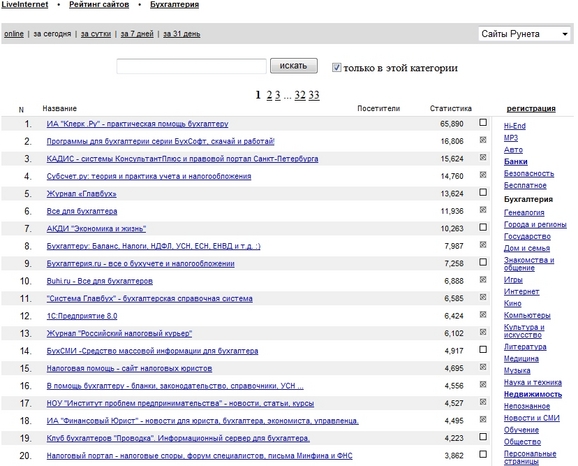This screenshot has width=578, height=466.
Task: Click the искать search button
Action: (294, 66)
